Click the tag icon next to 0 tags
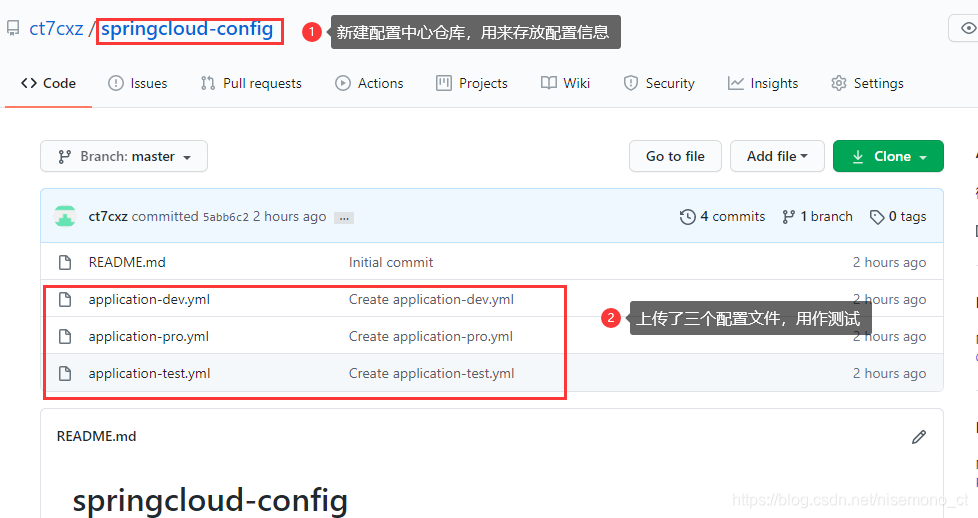The height and width of the screenshot is (518, 978). (877, 217)
